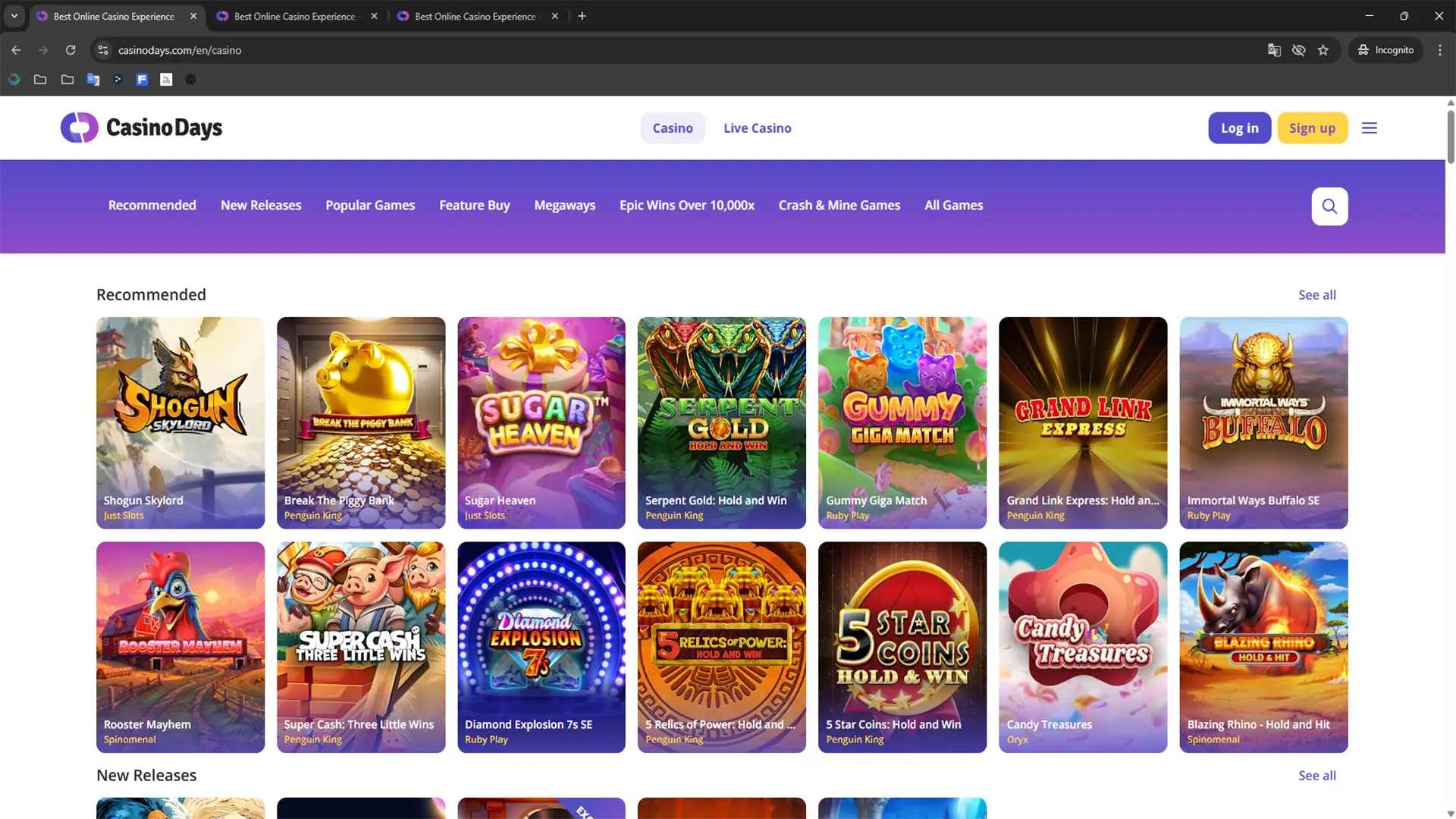This screenshot has height=819, width=1456.
Task: Open the Chrome three-dot menu
Action: (1439, 50)
